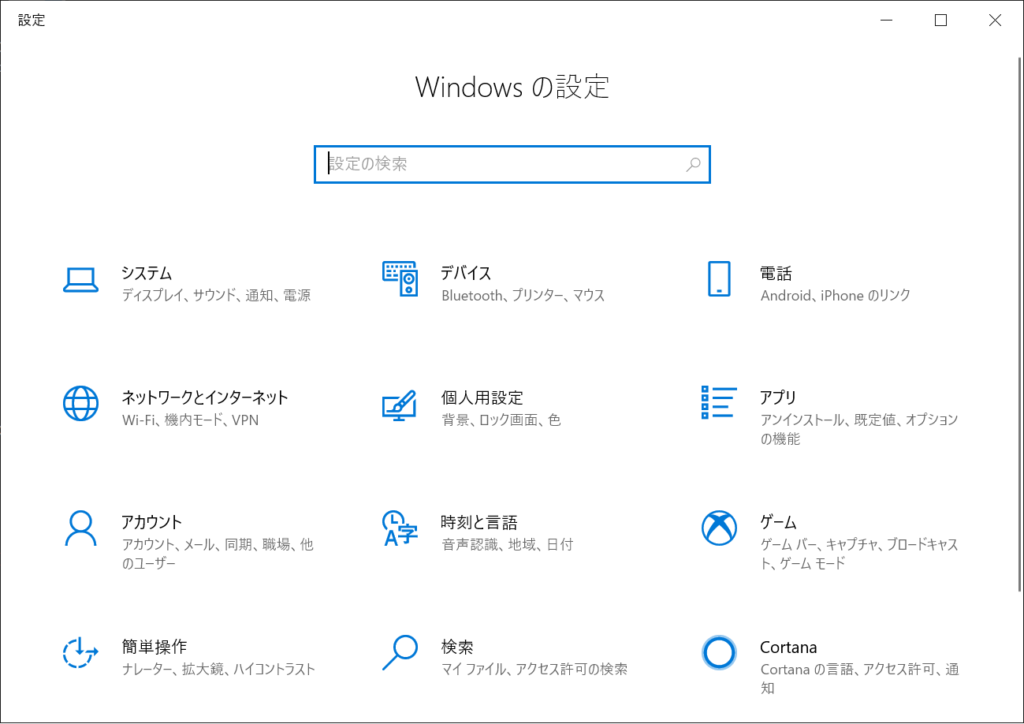Click description アカウント、メール、同期、職場、他のユーザー
1024x724 pixels.
[217, 554]
